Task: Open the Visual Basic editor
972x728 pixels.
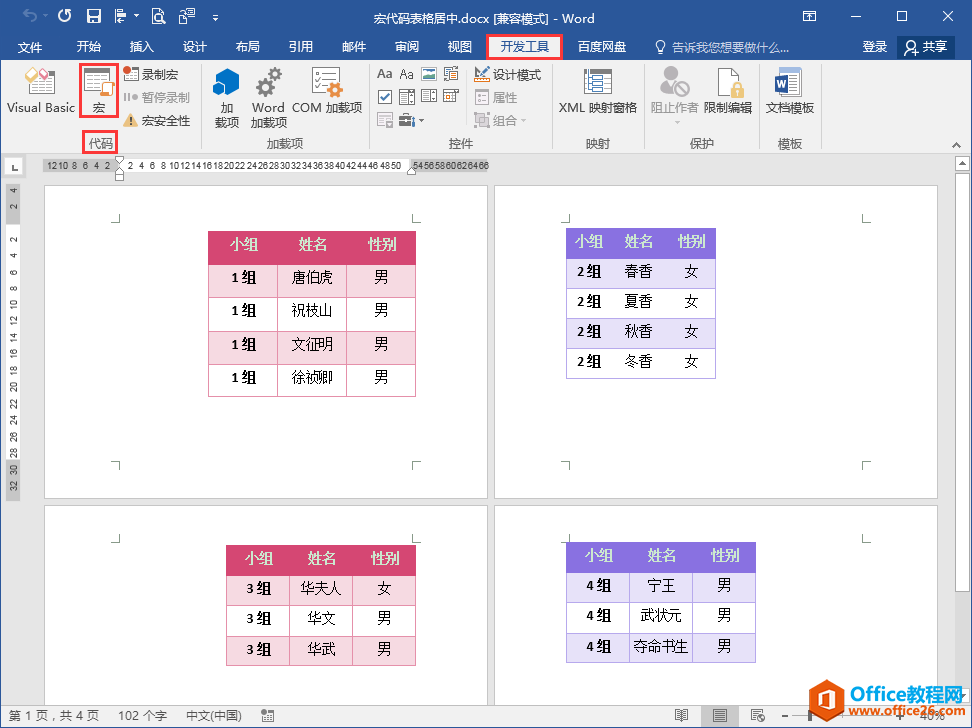Action: tap(40, 91)
